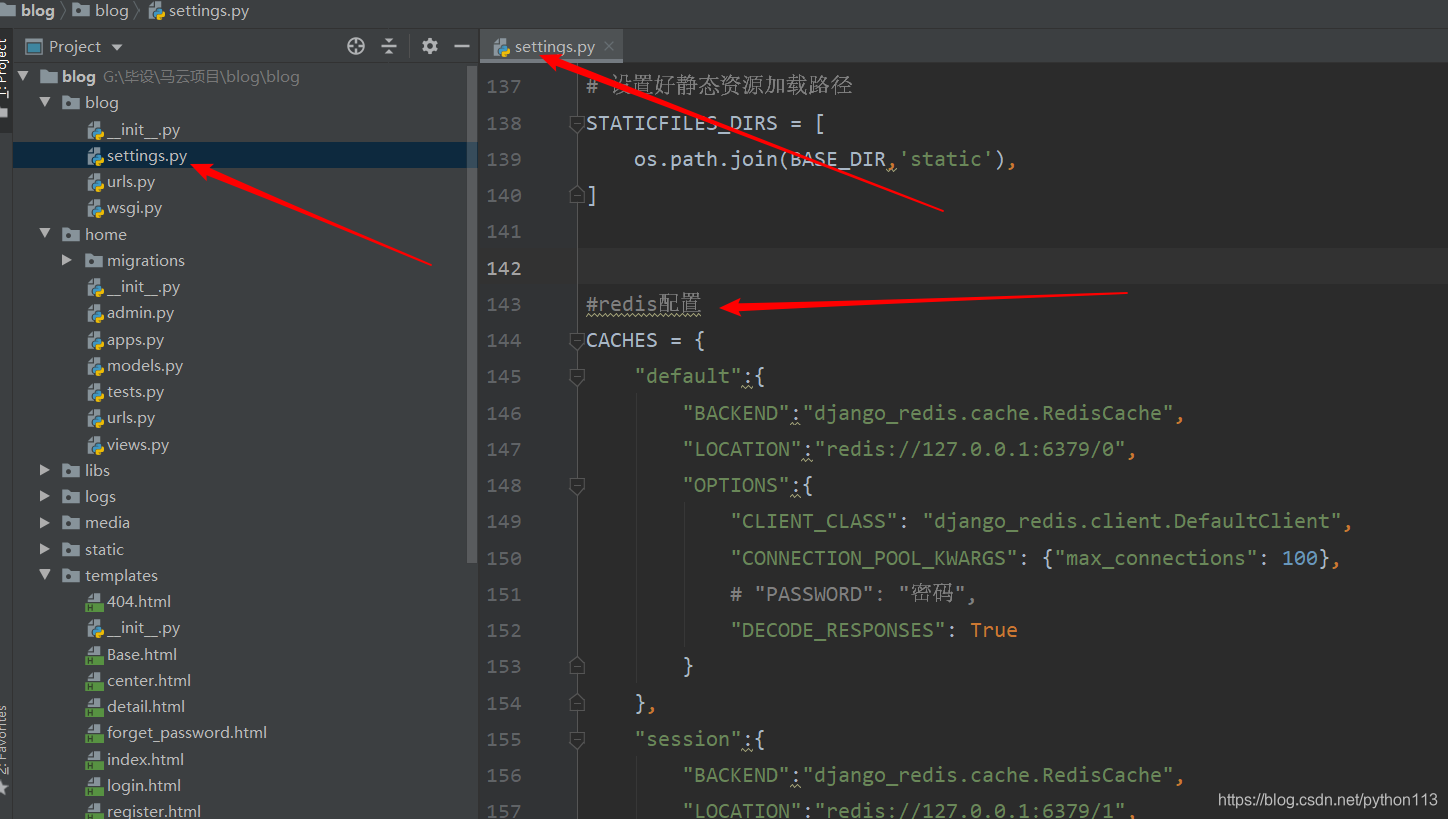The height and width of the screenshot is (819, 1448).
Task: Collapse the root blog project folder
Action: [x=23, y=76]
